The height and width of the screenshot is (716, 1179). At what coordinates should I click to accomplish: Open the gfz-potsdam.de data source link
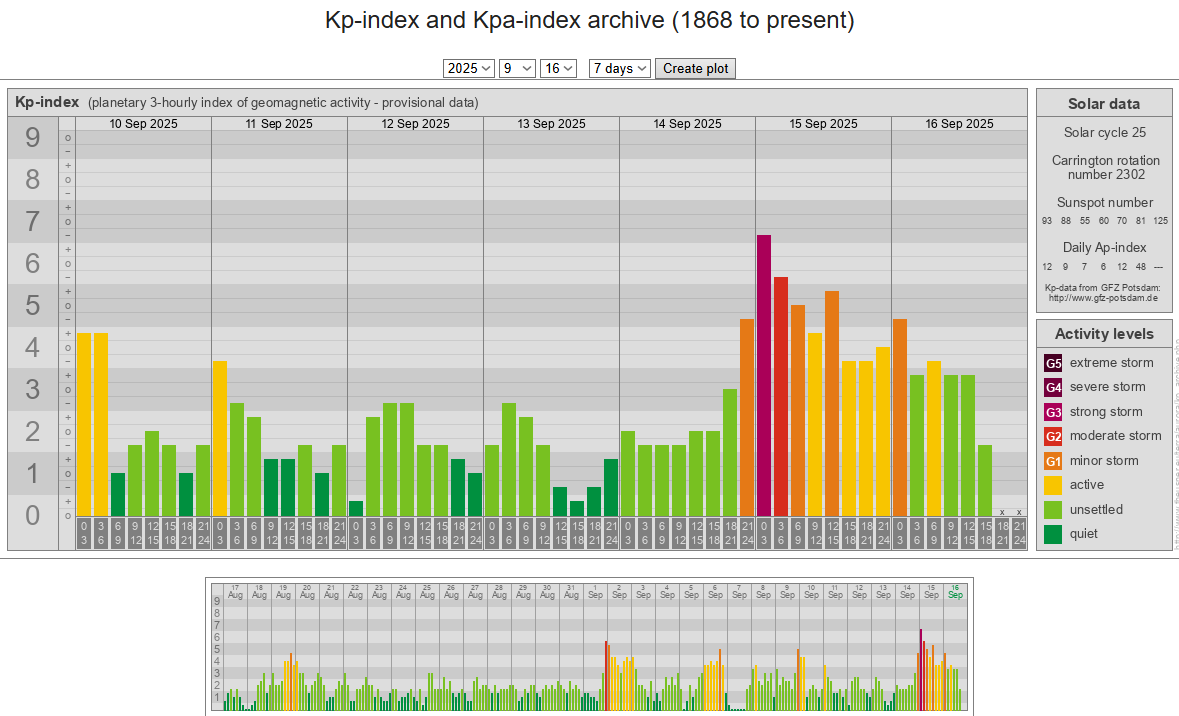tap(1103, 298)
